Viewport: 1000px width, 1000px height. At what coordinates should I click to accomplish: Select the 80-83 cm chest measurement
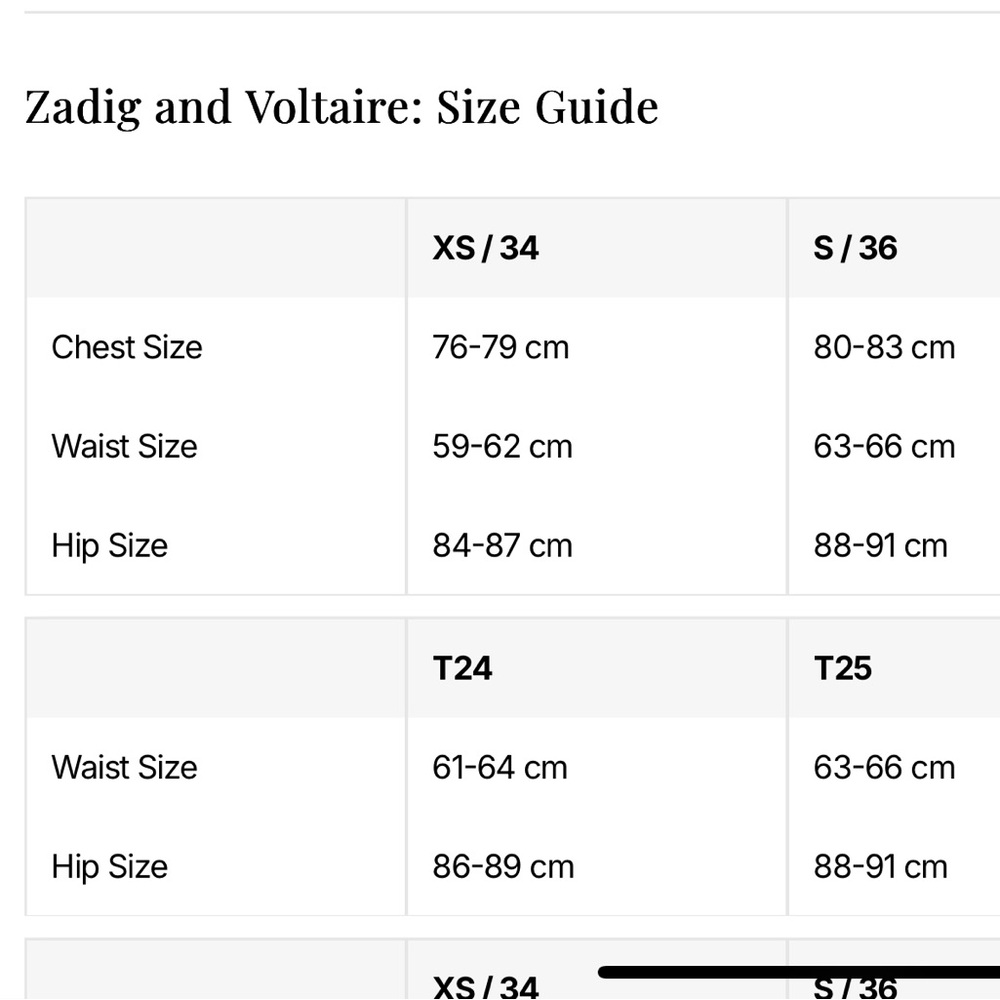tap(884, 348)
